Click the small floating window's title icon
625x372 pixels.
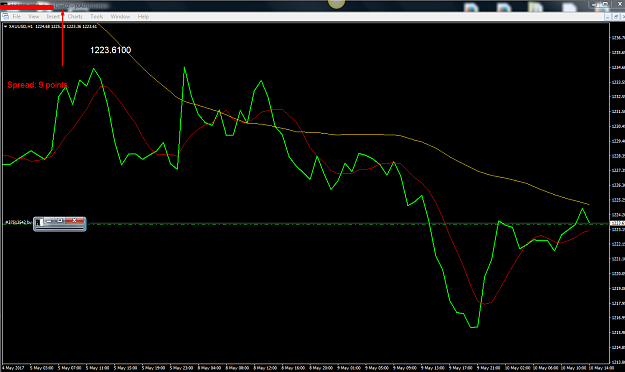click(x=38, y=222)
